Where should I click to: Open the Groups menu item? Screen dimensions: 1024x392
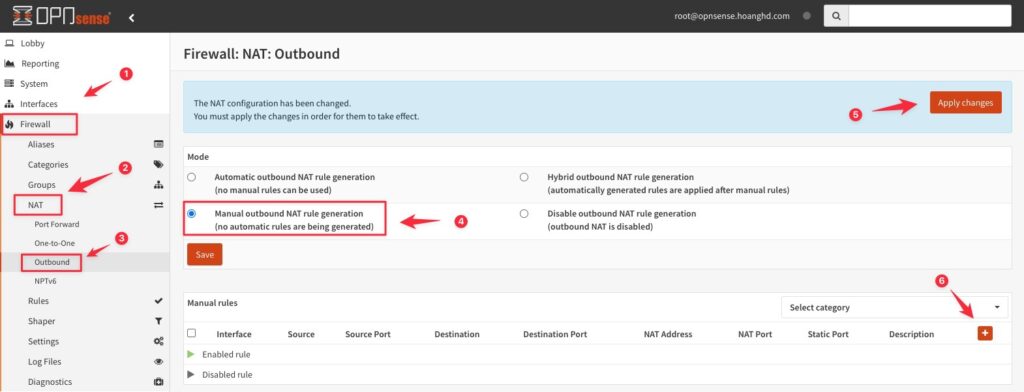click(42, 185)
